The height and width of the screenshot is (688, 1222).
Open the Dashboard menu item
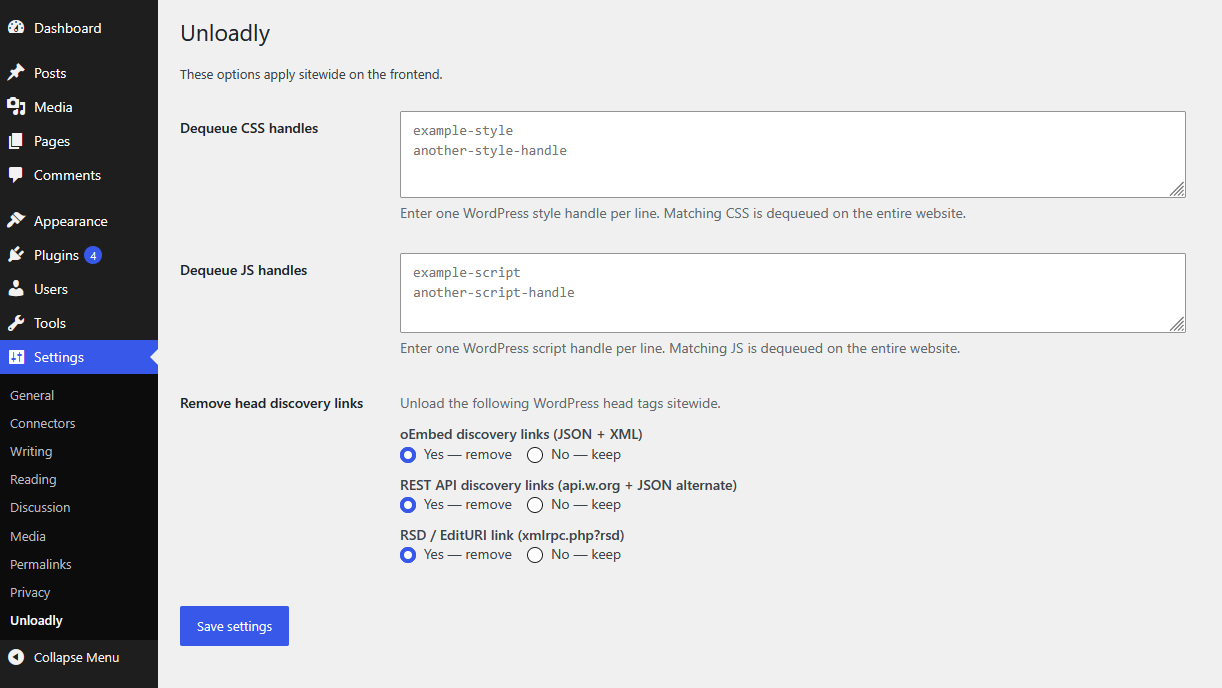[x=79, y=28]
